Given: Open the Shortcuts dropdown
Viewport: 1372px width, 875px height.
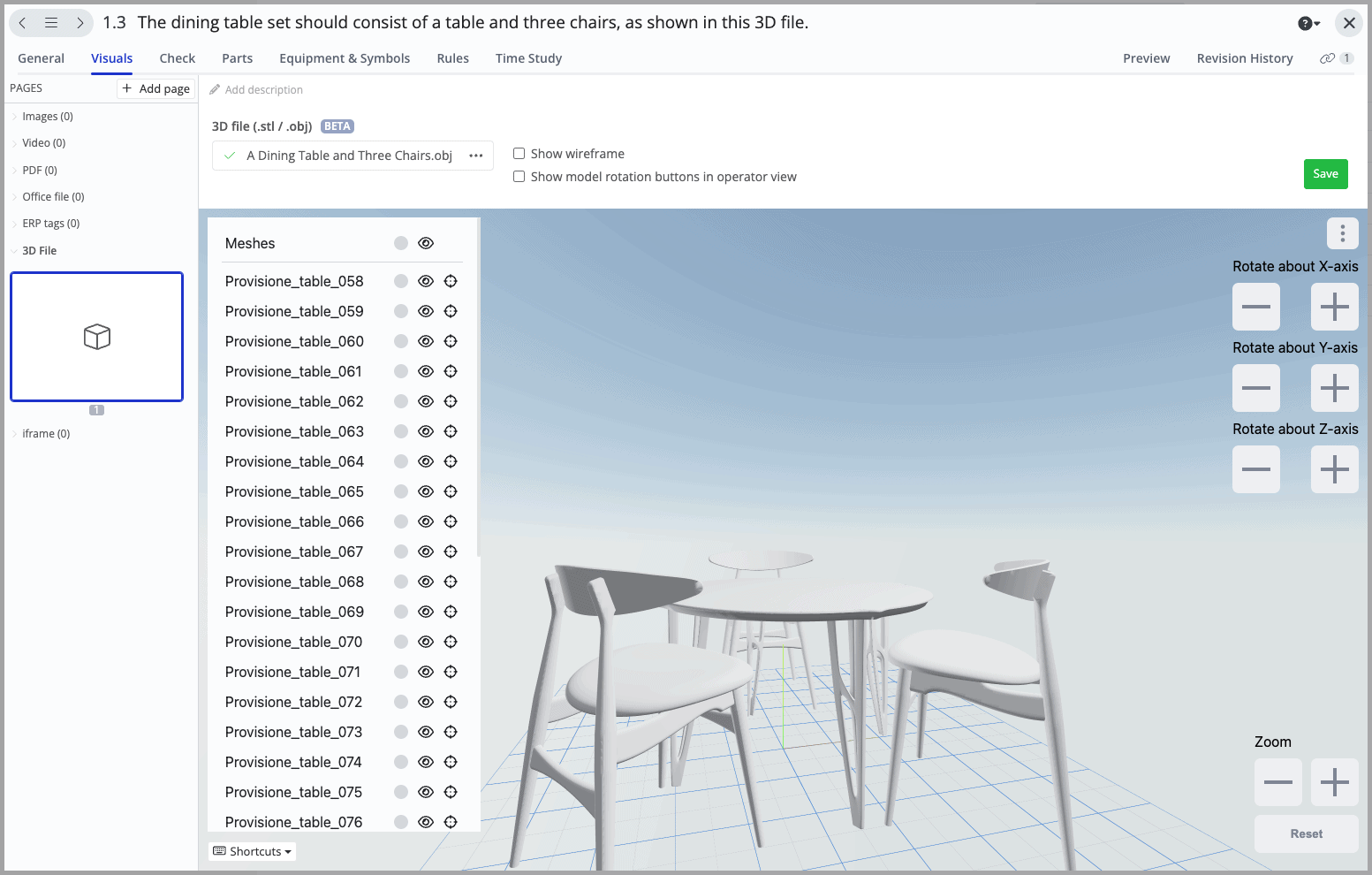Looking at the screenshot, I should click(x=252, y=850).
